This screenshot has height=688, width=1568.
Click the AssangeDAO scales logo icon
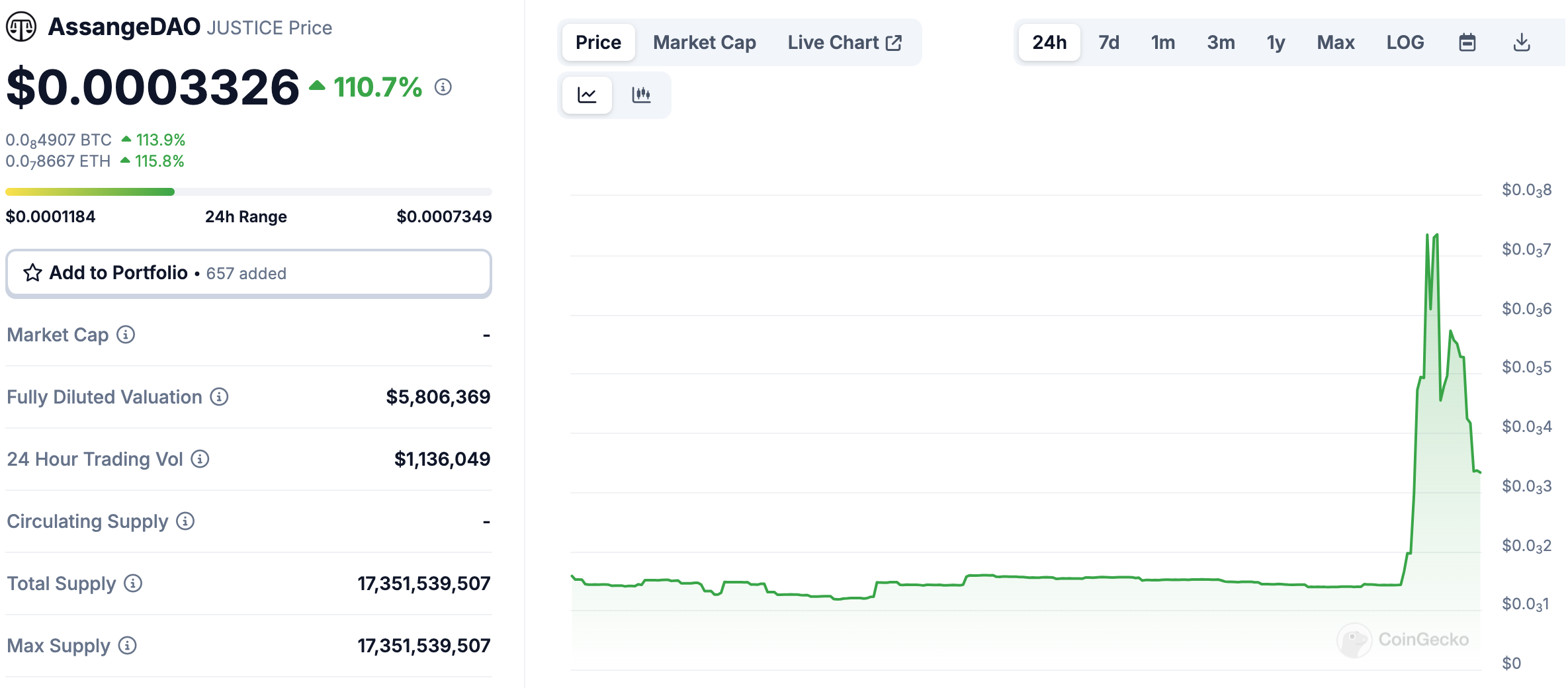(21, 27)
